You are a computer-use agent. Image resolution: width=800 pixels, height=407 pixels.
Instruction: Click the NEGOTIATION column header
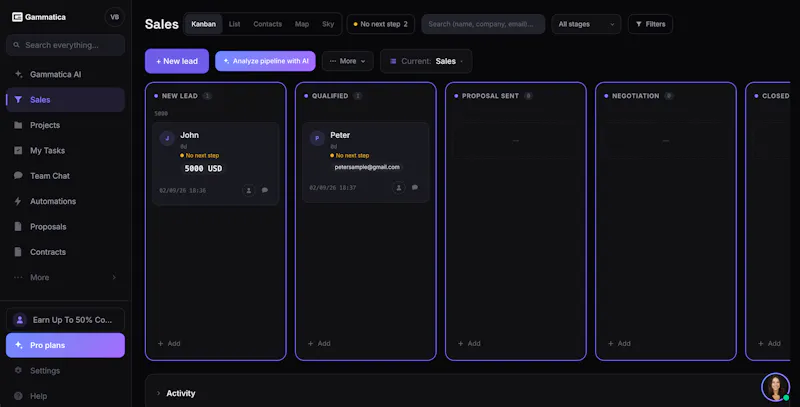click(635, 96)
